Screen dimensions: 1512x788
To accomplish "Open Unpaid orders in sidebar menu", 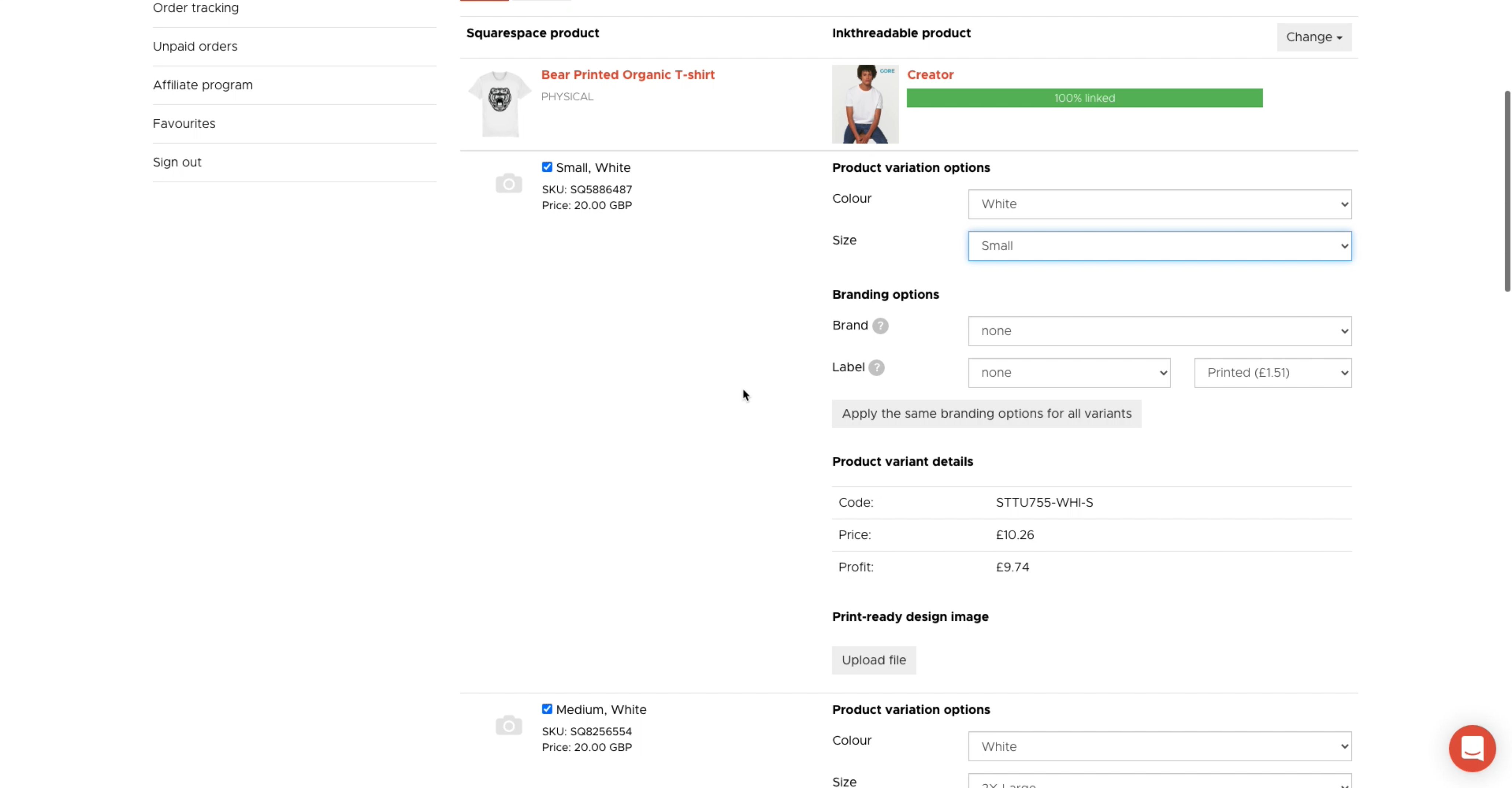I will (195, 47).
